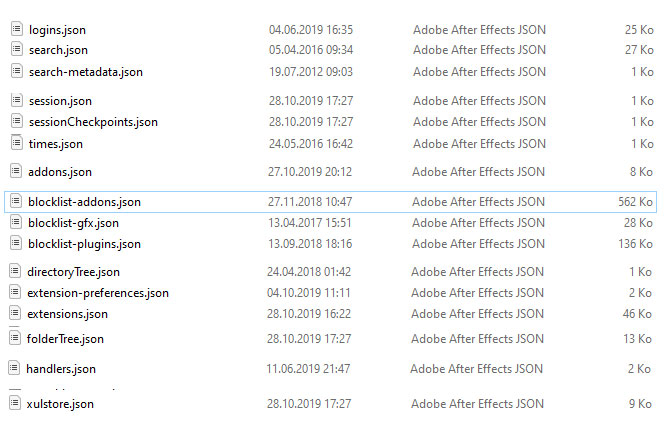Select the times.json file name
Viewport: 672px width, 423px height.
pyautogui.click(x=56, y=144)
